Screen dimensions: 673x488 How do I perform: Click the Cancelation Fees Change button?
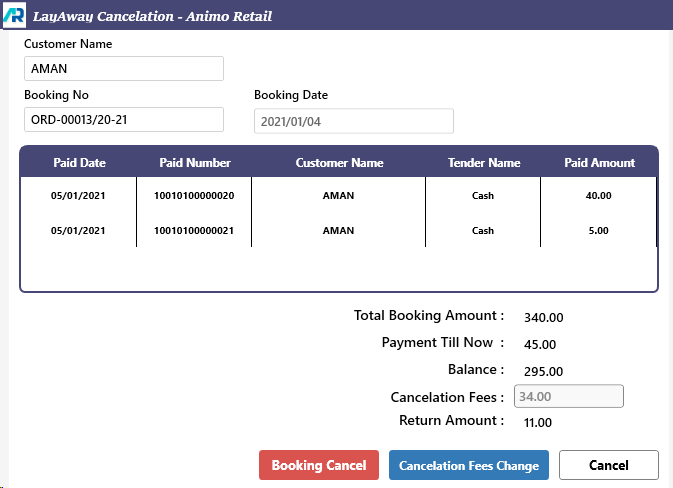click(x=468, y=465)
